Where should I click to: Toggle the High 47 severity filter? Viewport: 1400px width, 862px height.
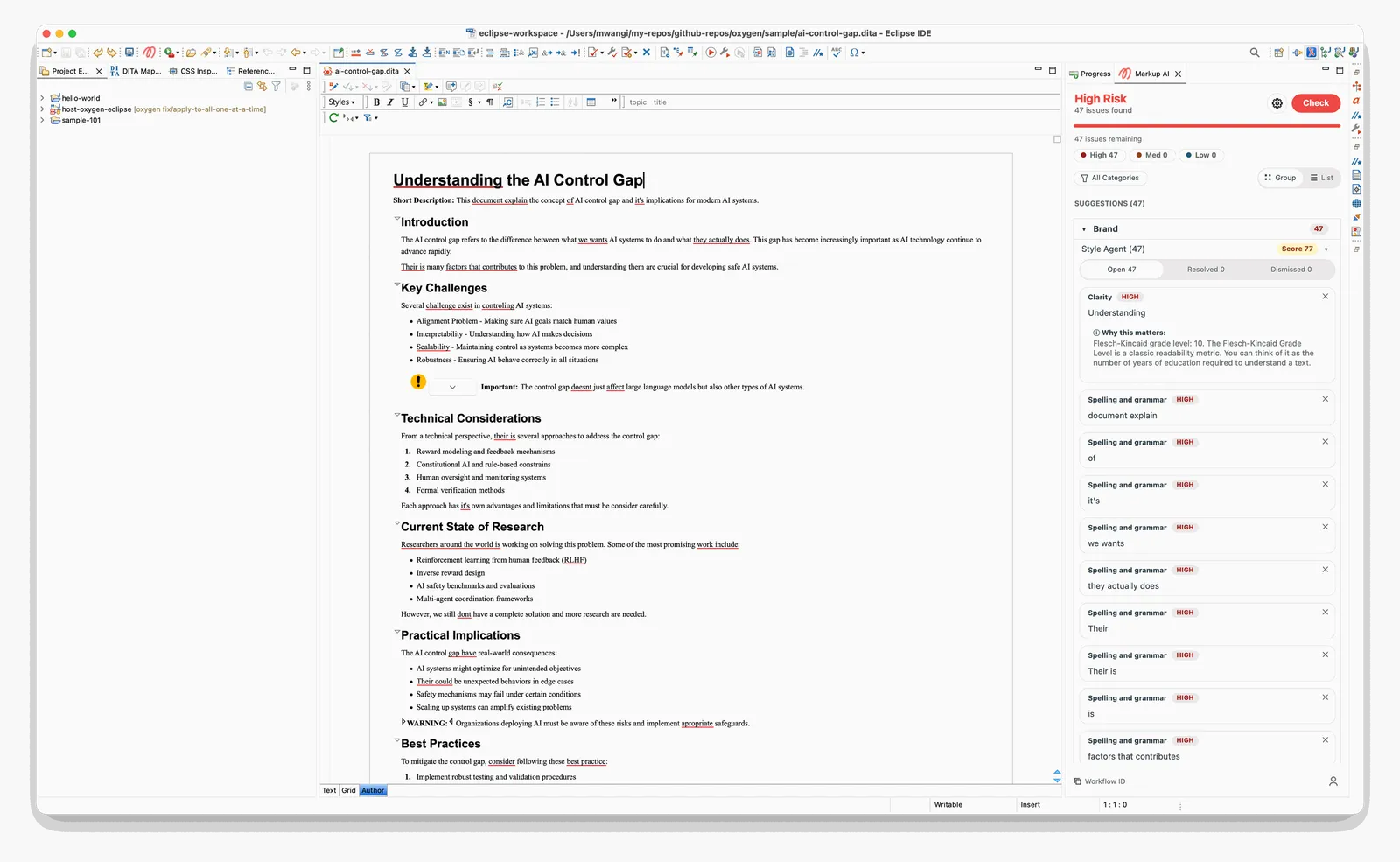point(1099,155)
